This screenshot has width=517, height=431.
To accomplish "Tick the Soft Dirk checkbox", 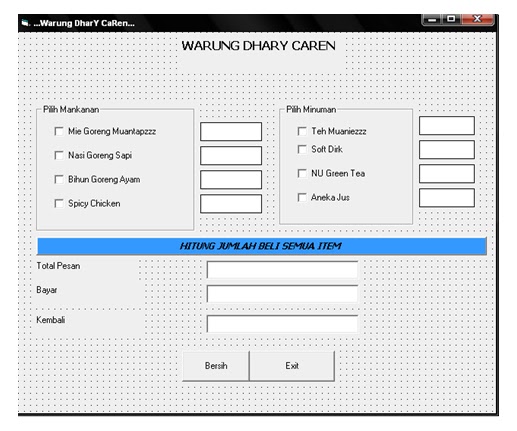I will (302, 149).
